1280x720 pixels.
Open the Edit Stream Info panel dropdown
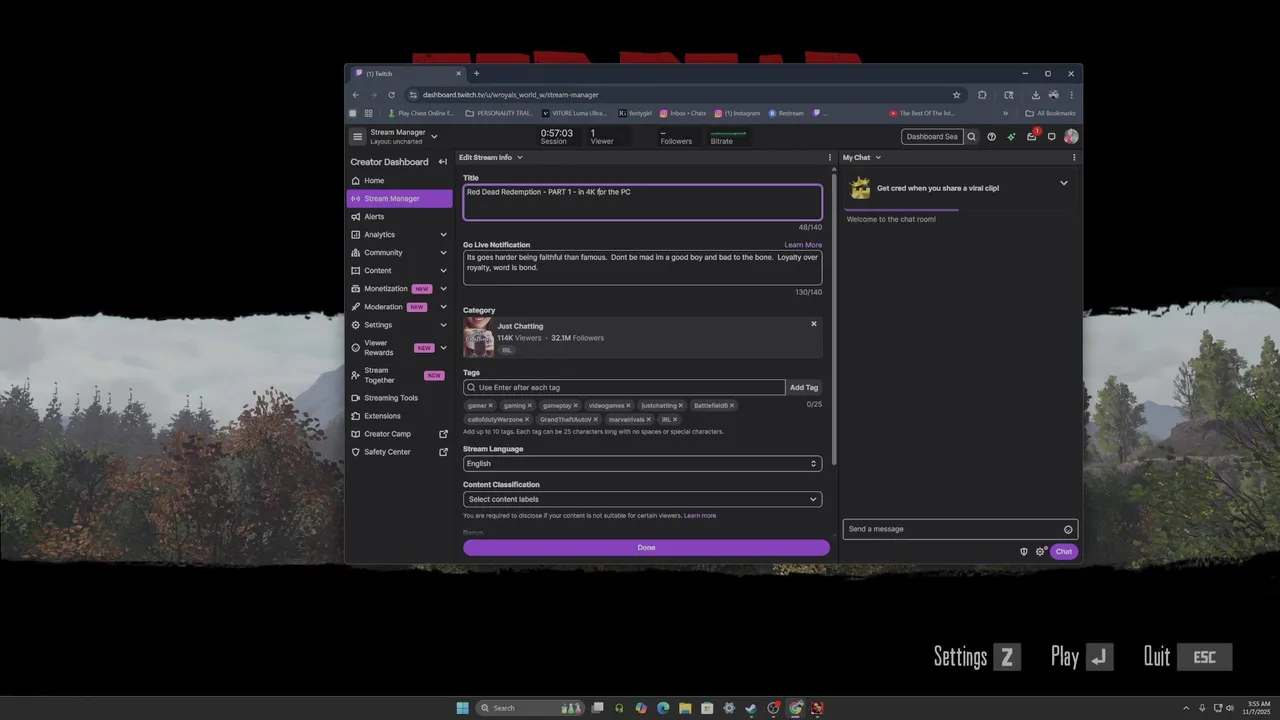pyautogui.click(x=520, y=157)
